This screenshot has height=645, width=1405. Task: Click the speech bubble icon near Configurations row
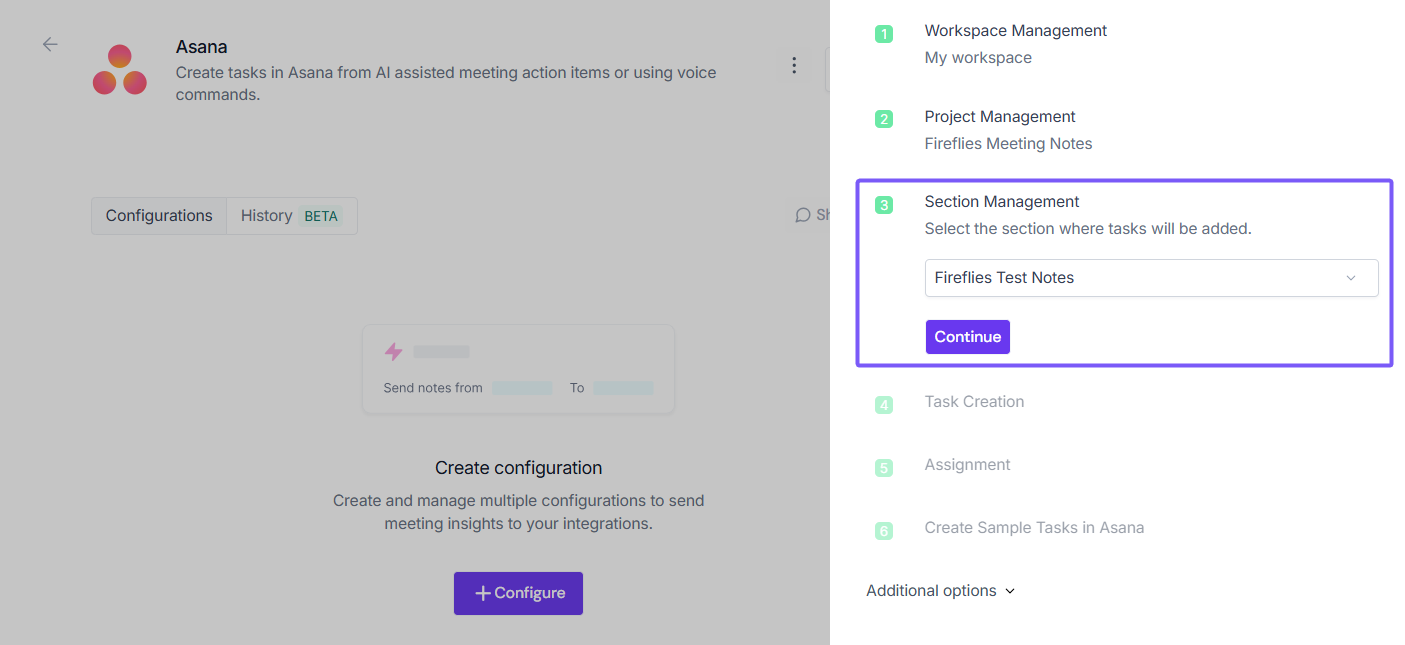802,215
